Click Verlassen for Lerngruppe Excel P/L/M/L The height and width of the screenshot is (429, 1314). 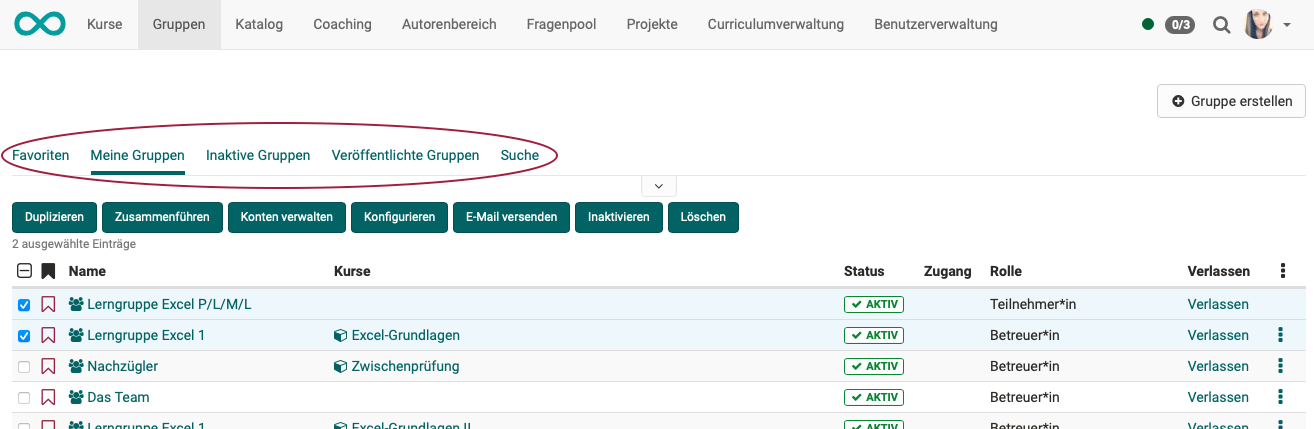(1218, 304)
